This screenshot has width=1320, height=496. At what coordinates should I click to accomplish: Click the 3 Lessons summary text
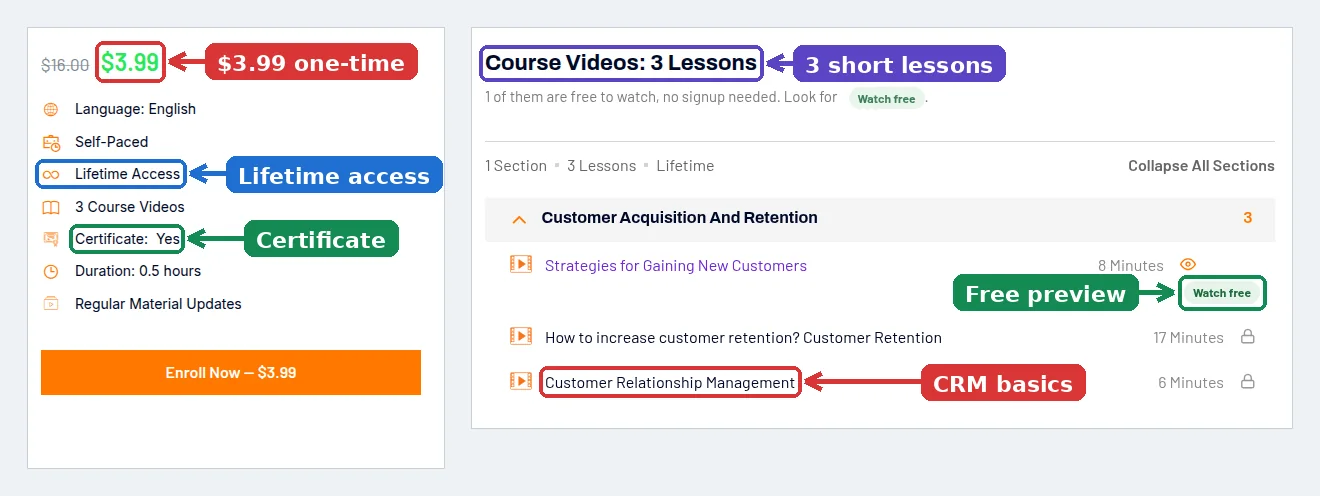[x=601, y=166]
